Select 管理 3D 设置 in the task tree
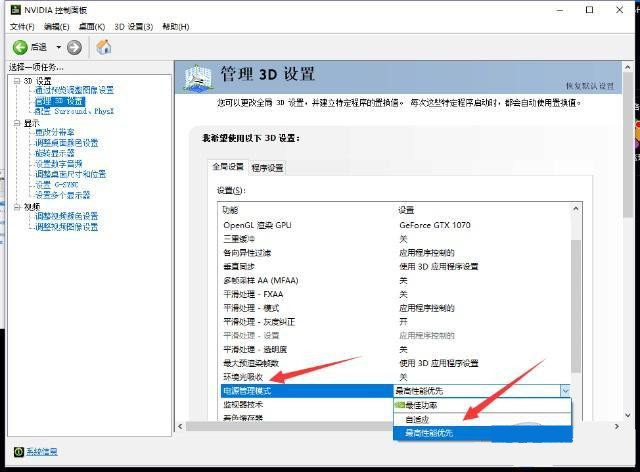This screenshot has height=472, width=640. [x=60, y=101]
